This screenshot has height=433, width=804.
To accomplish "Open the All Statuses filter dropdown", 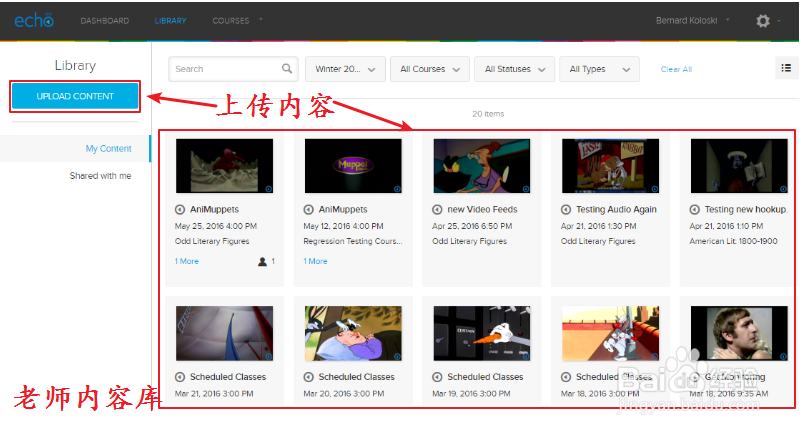I will [x=514, y=69].
